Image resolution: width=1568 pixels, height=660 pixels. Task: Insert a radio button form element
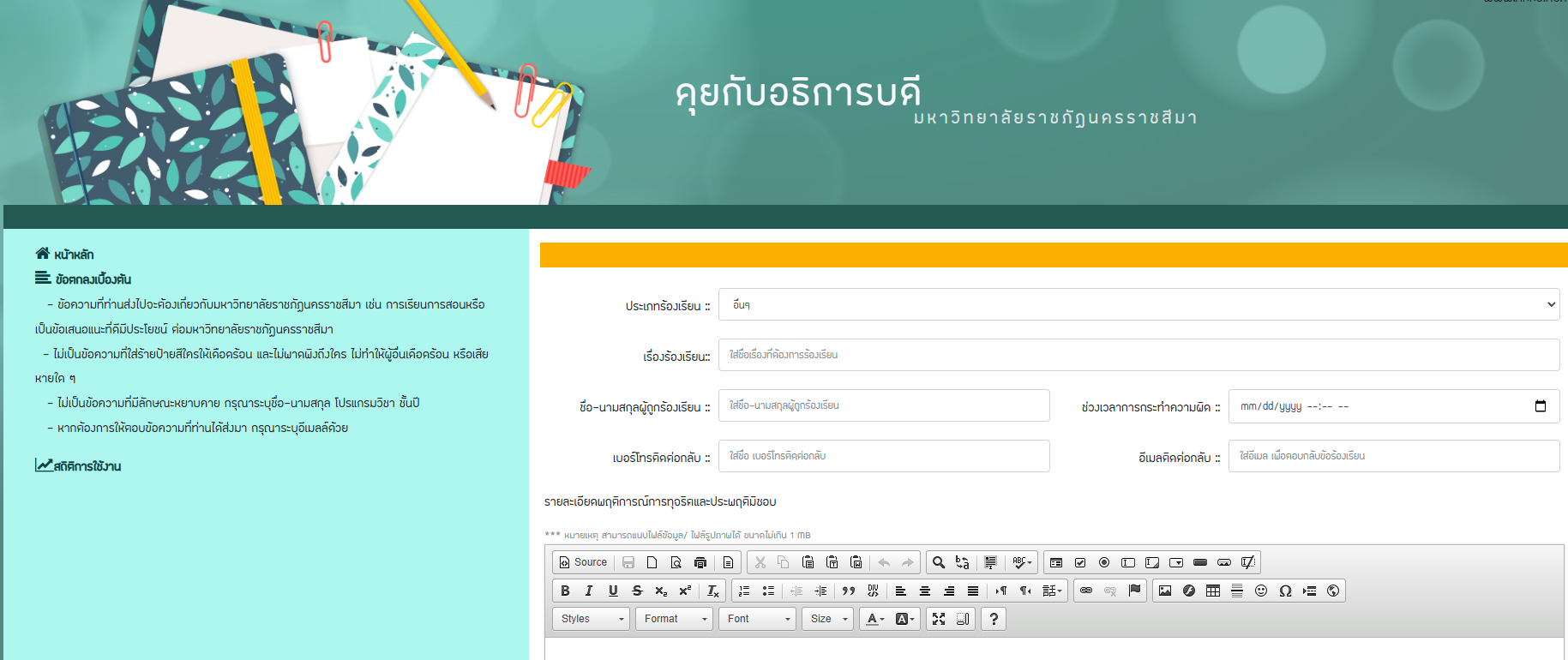tap(1104, 562)
